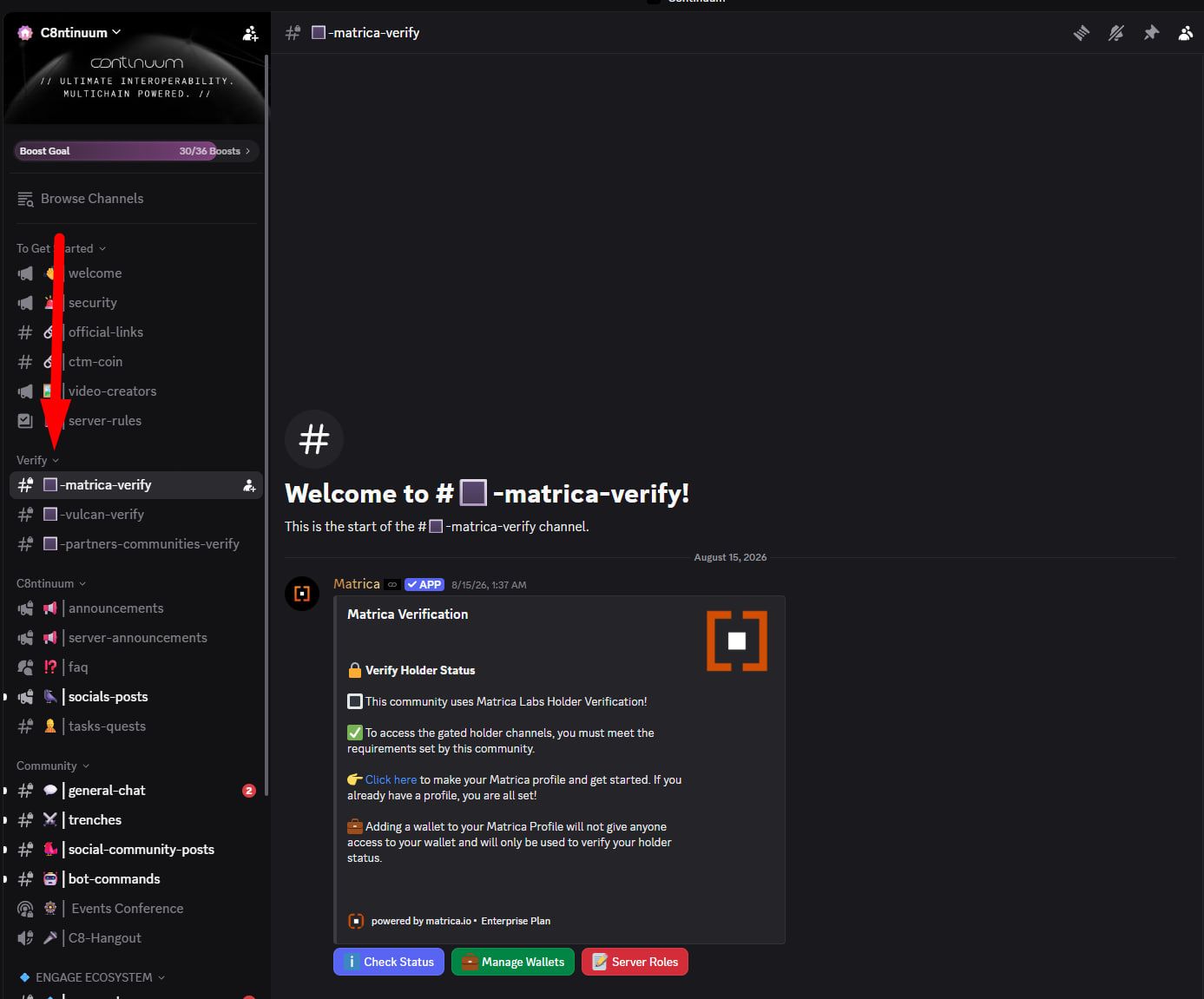The width and height of the screenshot is (1204, 999).
Task: Click the Matrica footer icon beside powered by
Action: click(356, 921)
